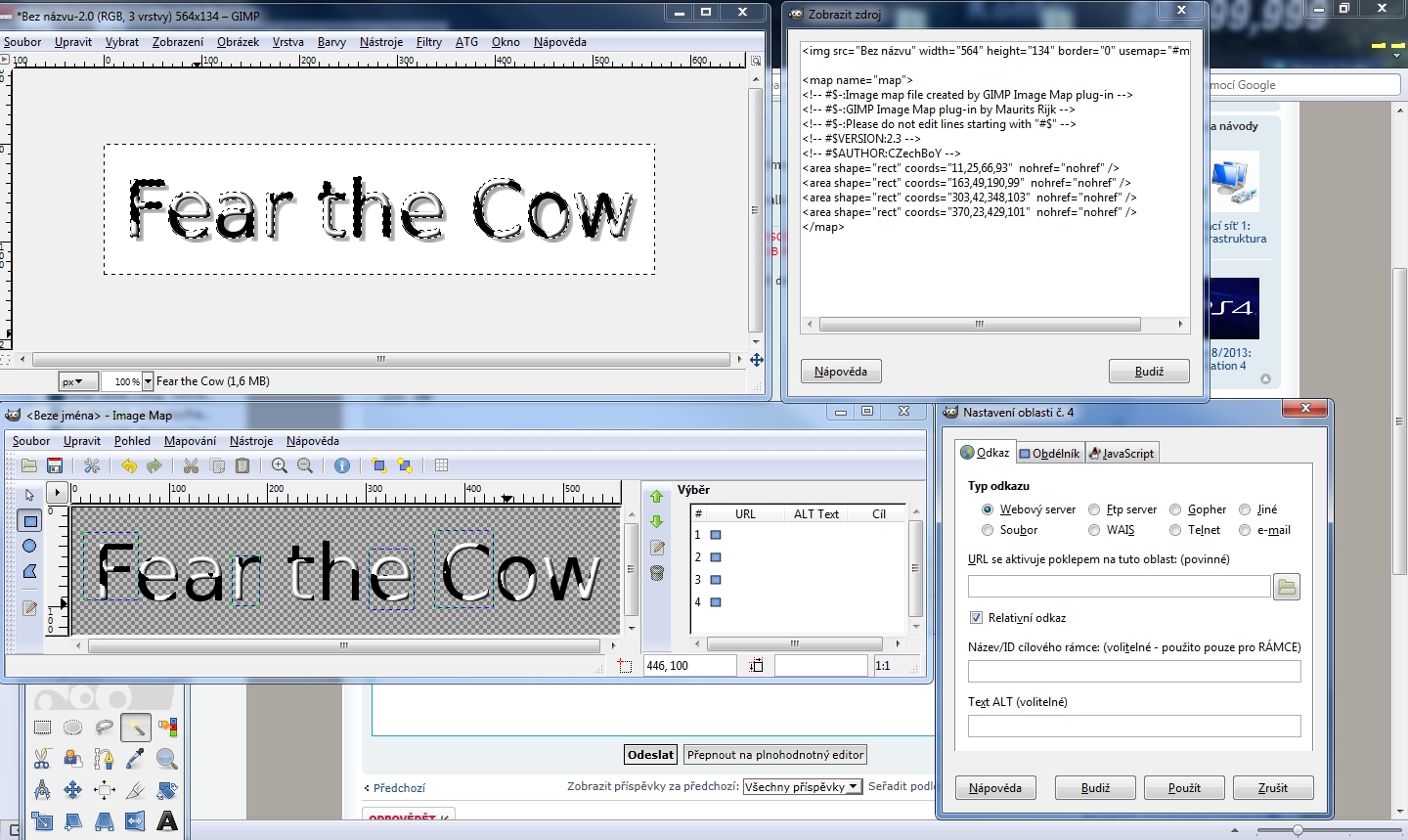Select GIMP Color Picker eyedropper tool
1408x840 pixels.
(x=136, y=759)
